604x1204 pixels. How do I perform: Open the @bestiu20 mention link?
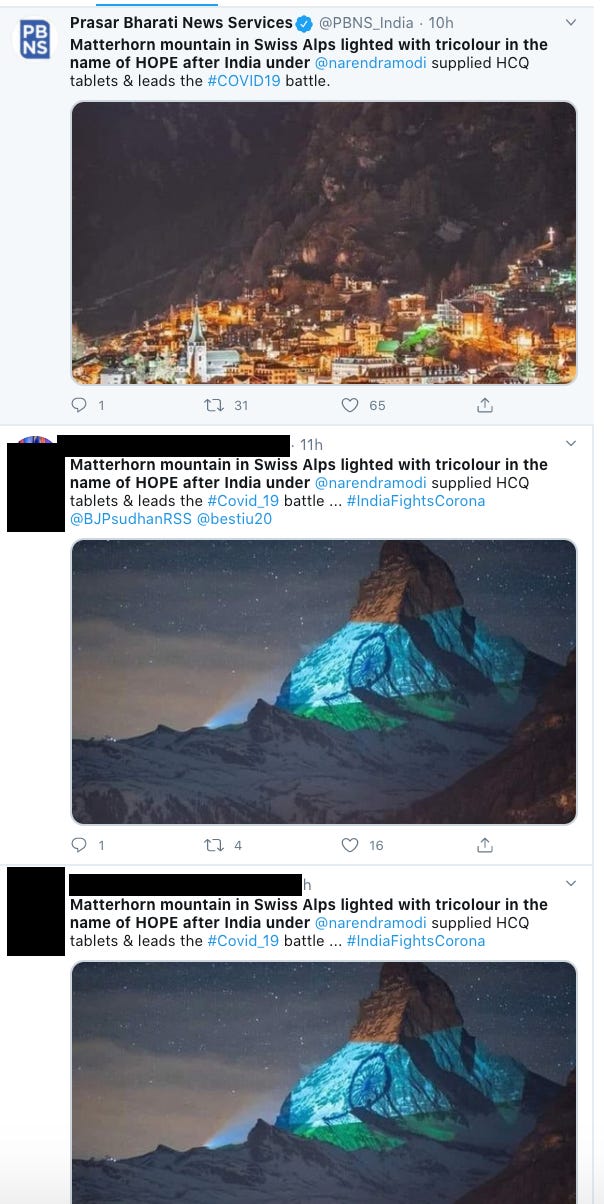pos(234,519)
